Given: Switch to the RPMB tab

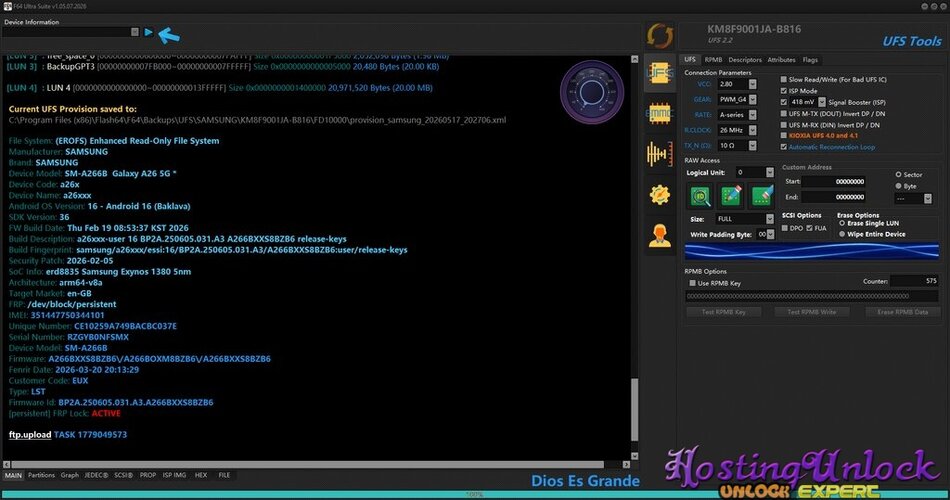Looking at the screenshot, I should [713, 60].
